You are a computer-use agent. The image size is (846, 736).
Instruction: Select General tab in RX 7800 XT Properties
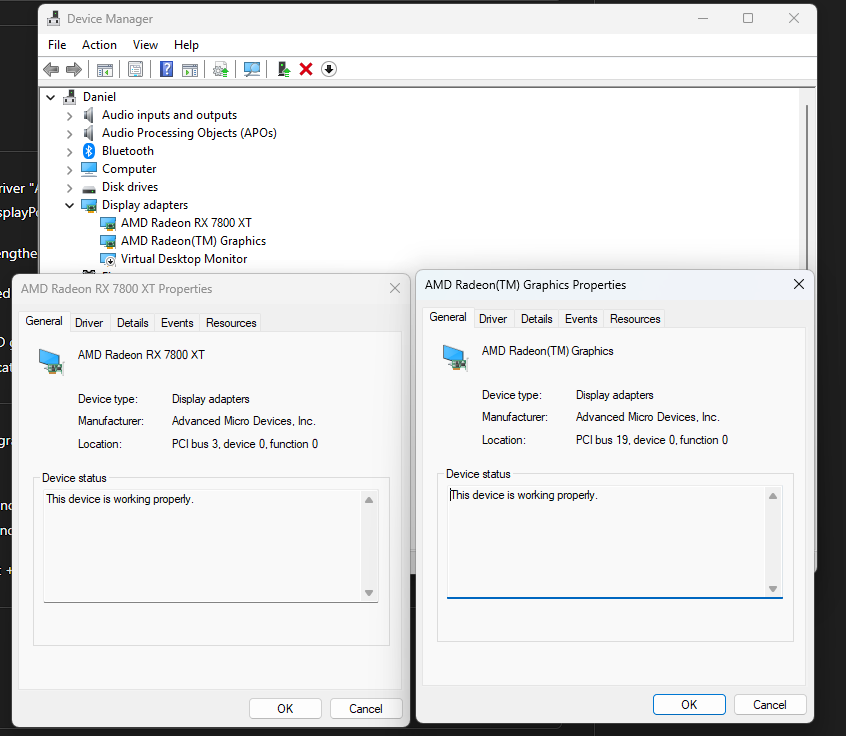coord(44,321)
